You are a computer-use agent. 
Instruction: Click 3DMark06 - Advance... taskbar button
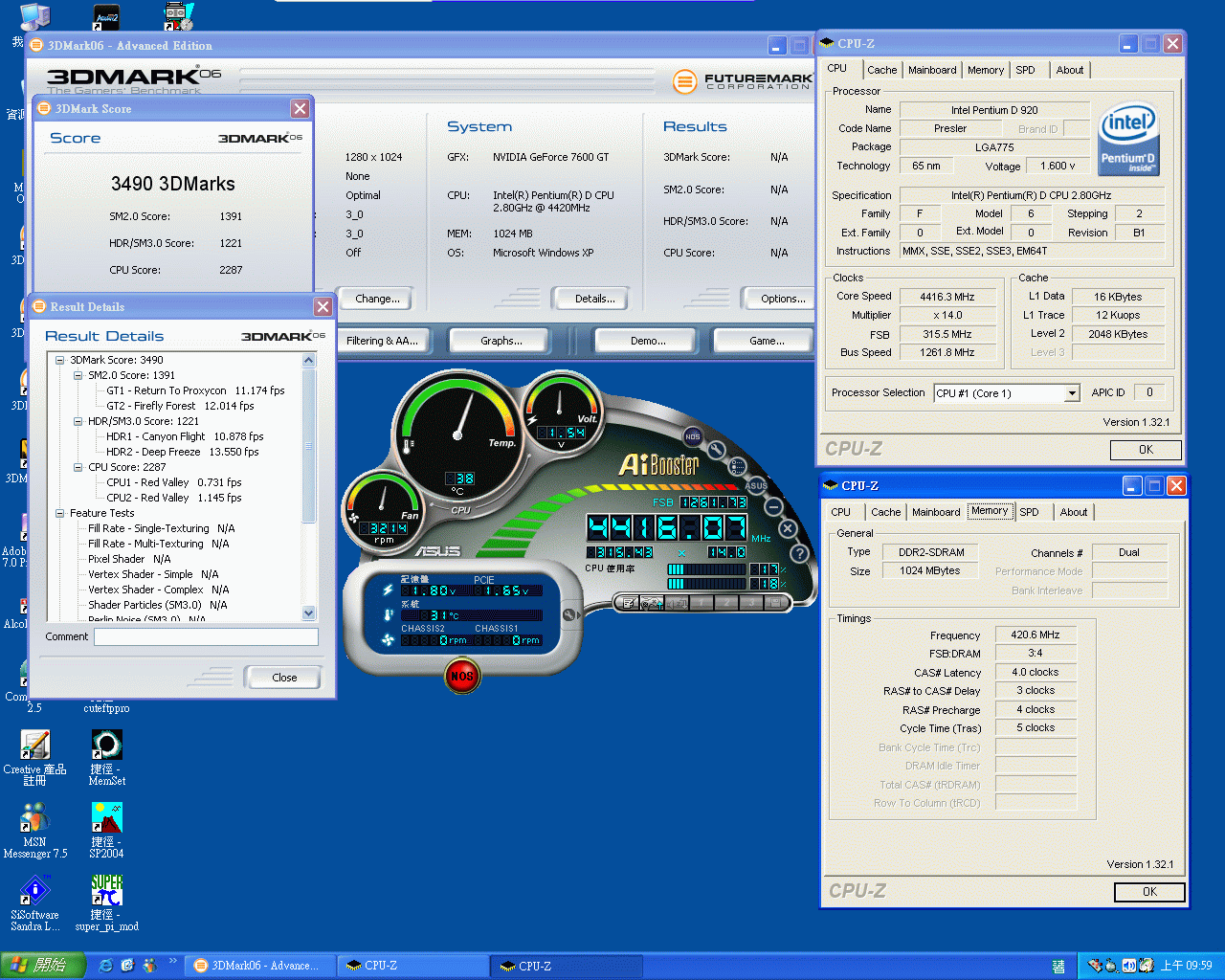click(259, 966)
